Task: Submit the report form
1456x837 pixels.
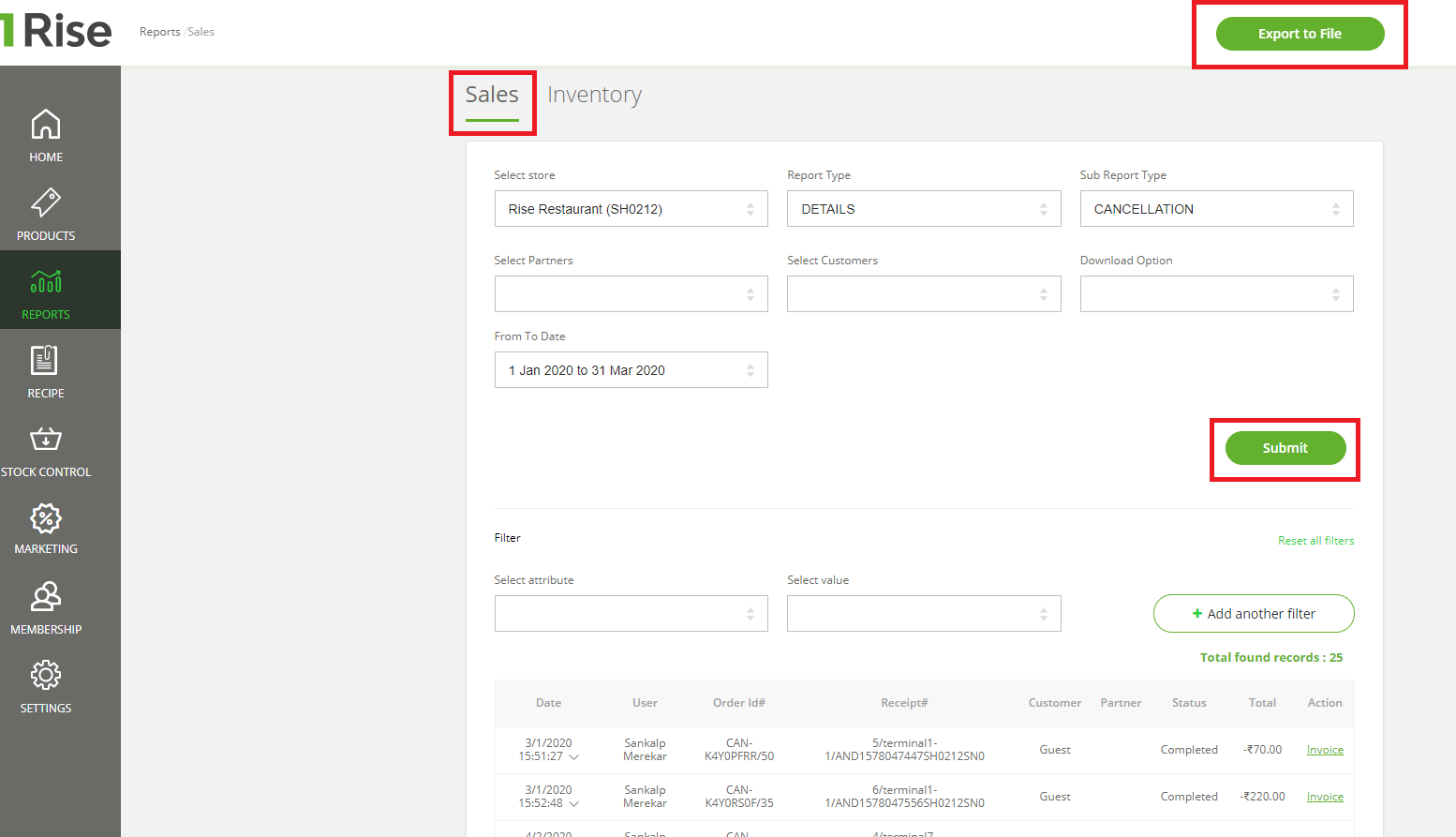Action: (1285, 448)
